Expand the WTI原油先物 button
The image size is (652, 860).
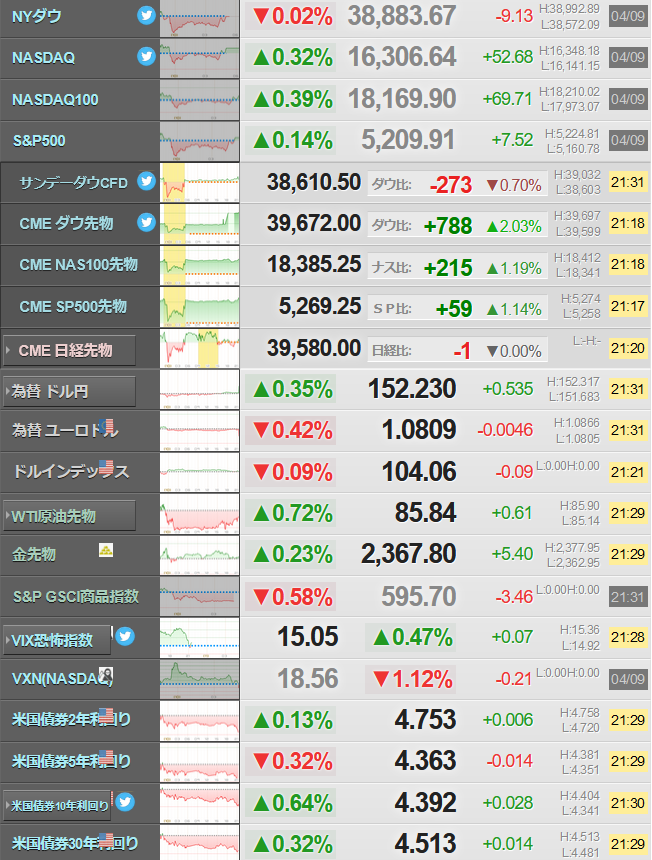point(69,516)
